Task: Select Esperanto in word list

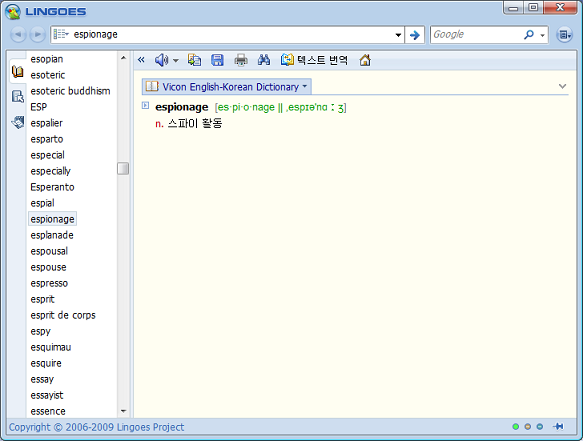Action: coord(52,187)
